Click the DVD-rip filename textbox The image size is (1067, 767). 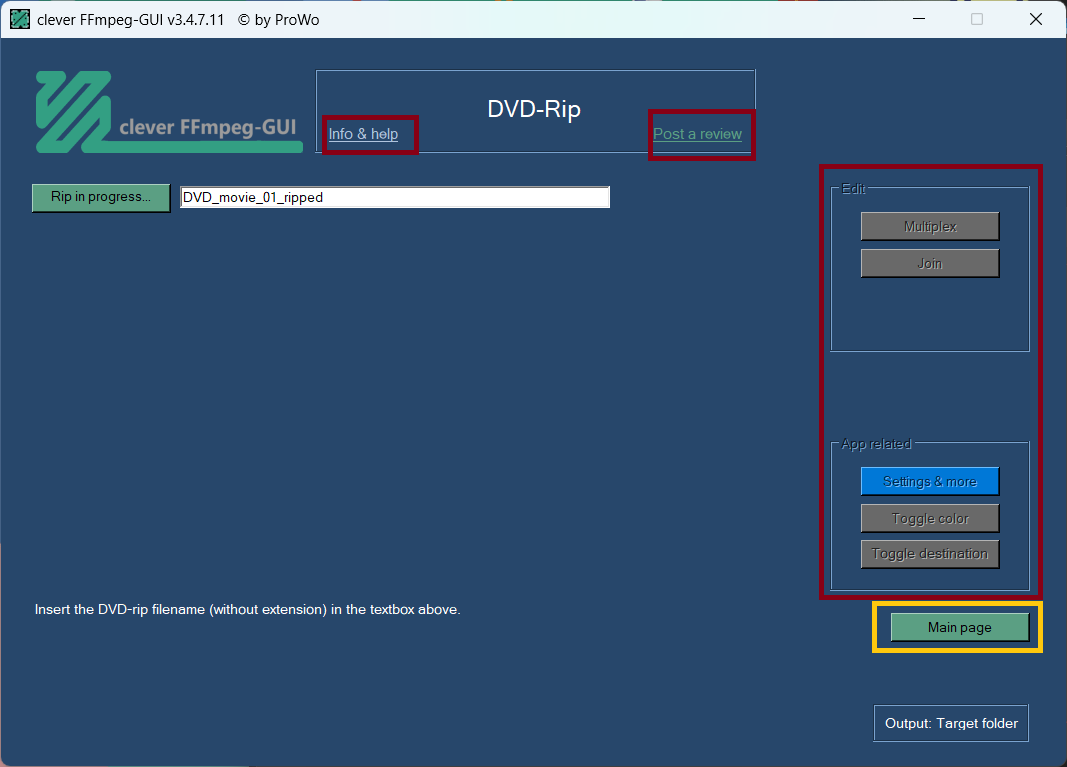coord(395,197)
